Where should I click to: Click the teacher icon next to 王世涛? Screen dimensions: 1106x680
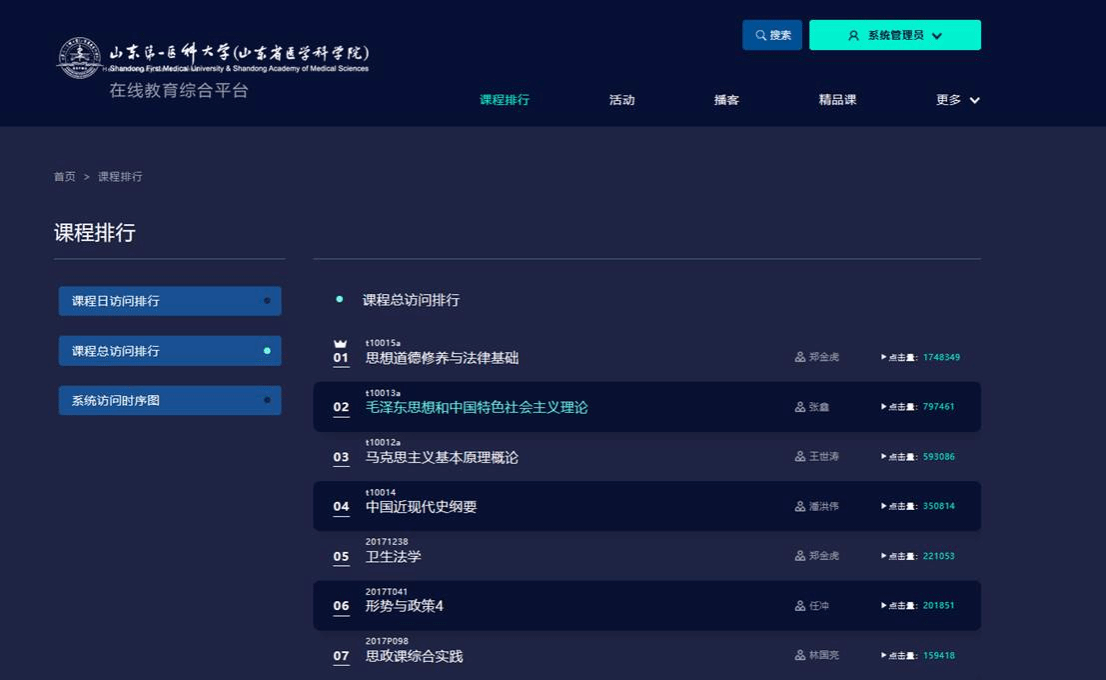point(800,457)
